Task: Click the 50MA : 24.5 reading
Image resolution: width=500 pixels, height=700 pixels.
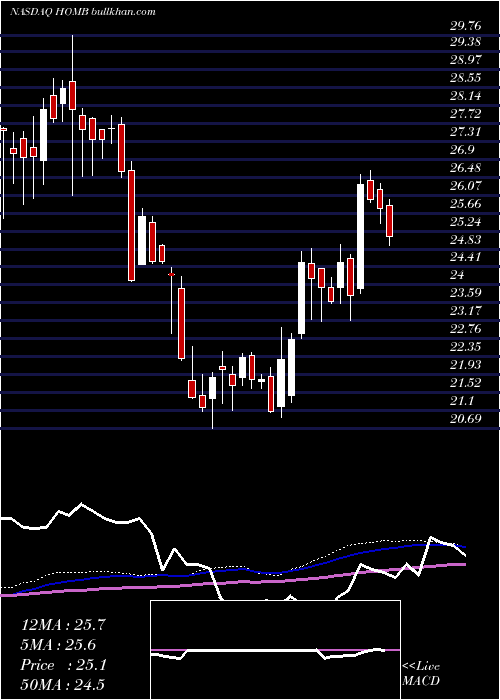Action: click(63, 684)
